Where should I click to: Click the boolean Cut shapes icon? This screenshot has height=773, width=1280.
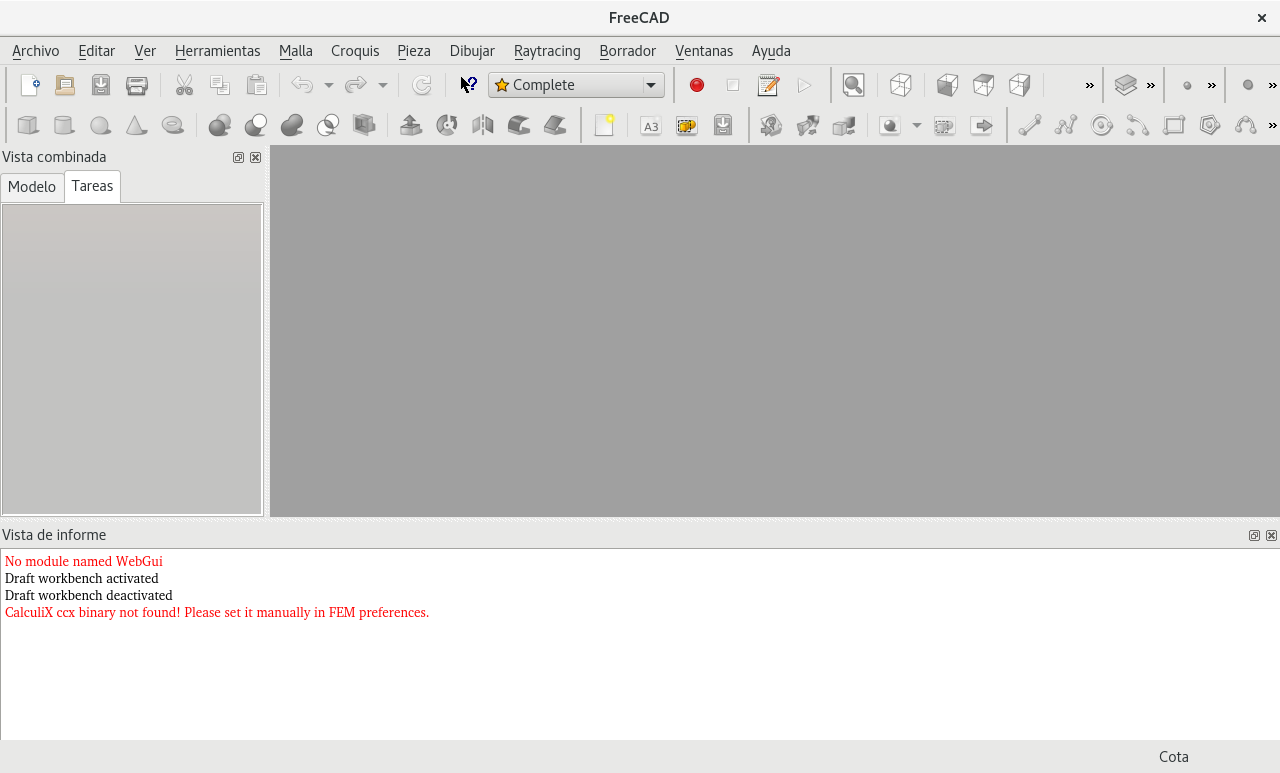click(256, 125)
